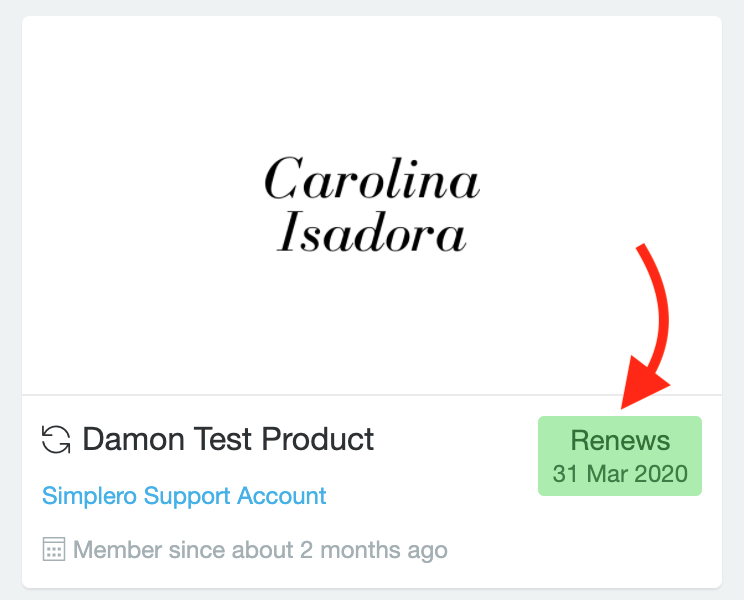Open the Carolina Isadora logo image
Viewport: 744px width, 600px height.
tap(372, 205)
